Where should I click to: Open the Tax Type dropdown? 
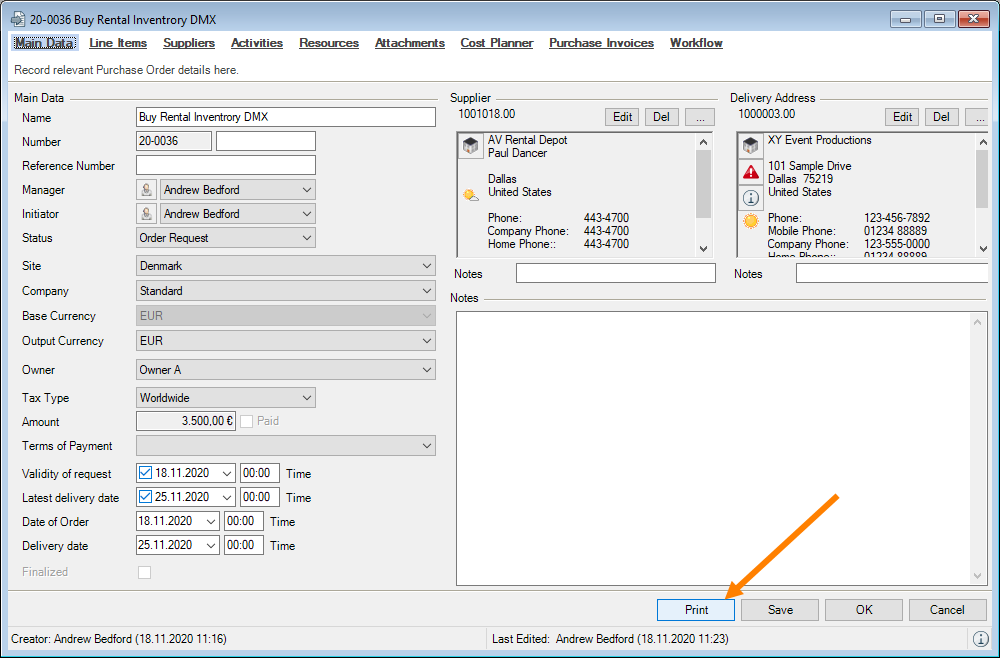coord(226,398)
